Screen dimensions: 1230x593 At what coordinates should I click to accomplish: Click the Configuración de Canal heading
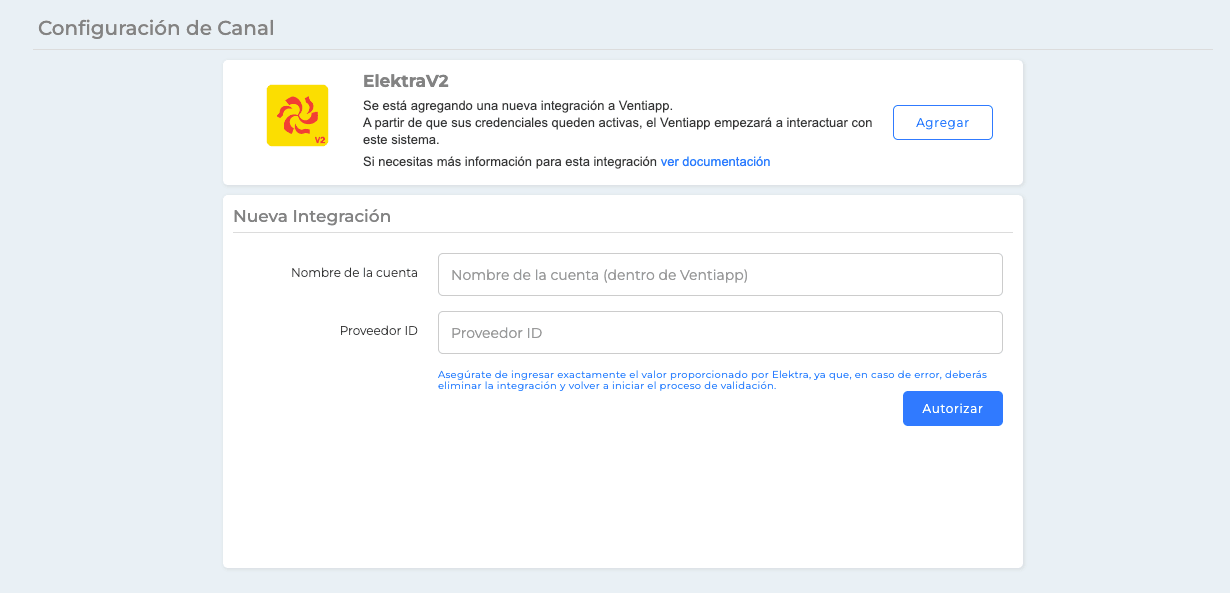[156, 28]
